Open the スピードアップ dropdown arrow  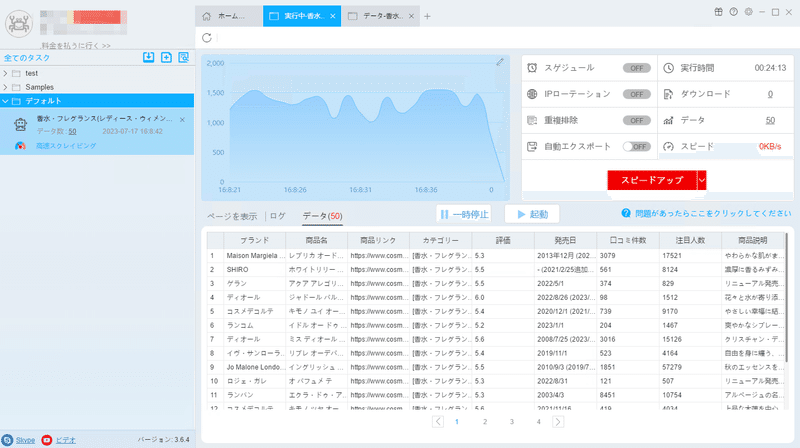[x=702, y=180]
